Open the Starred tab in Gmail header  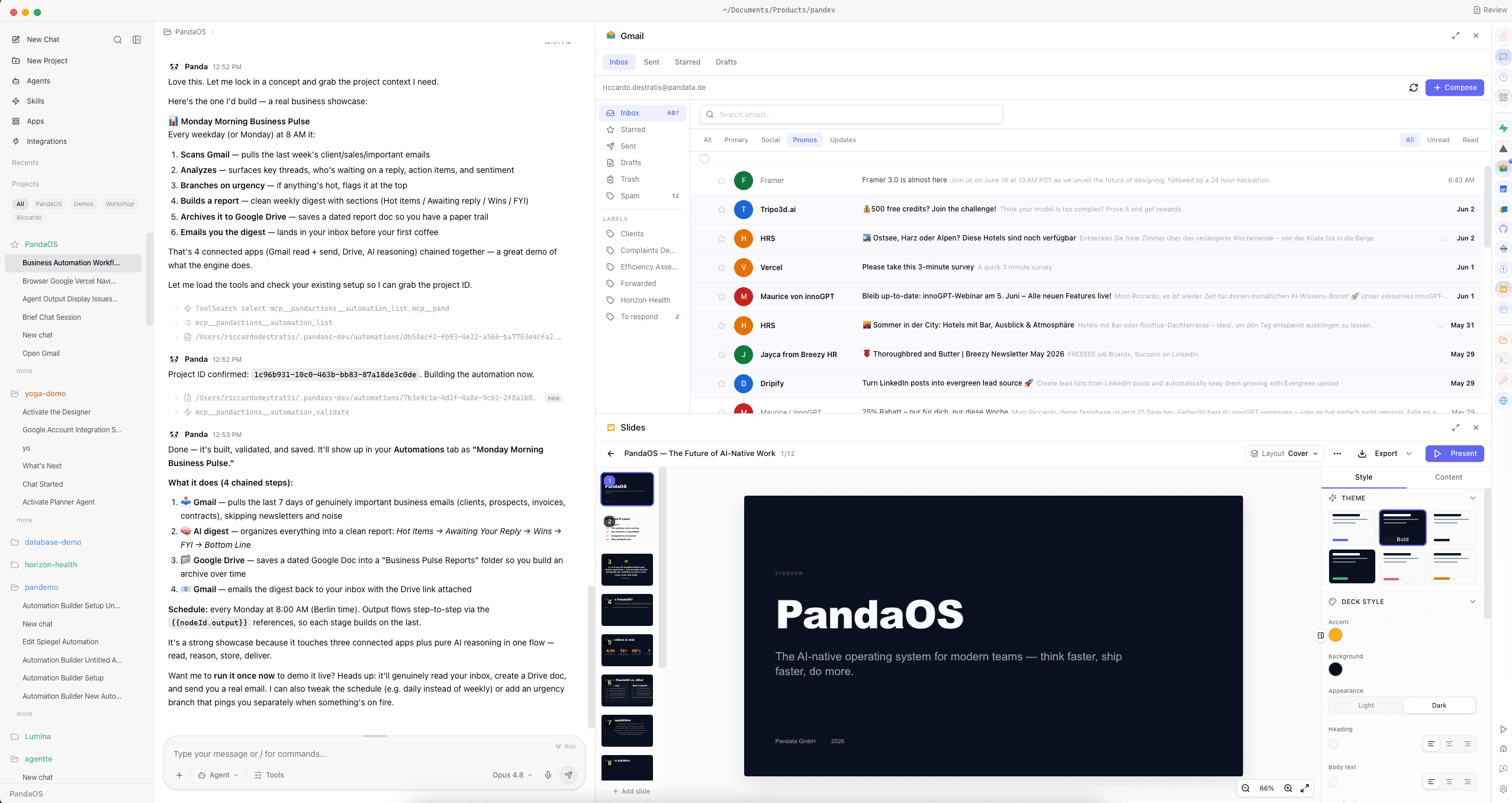tap(687, 62)
